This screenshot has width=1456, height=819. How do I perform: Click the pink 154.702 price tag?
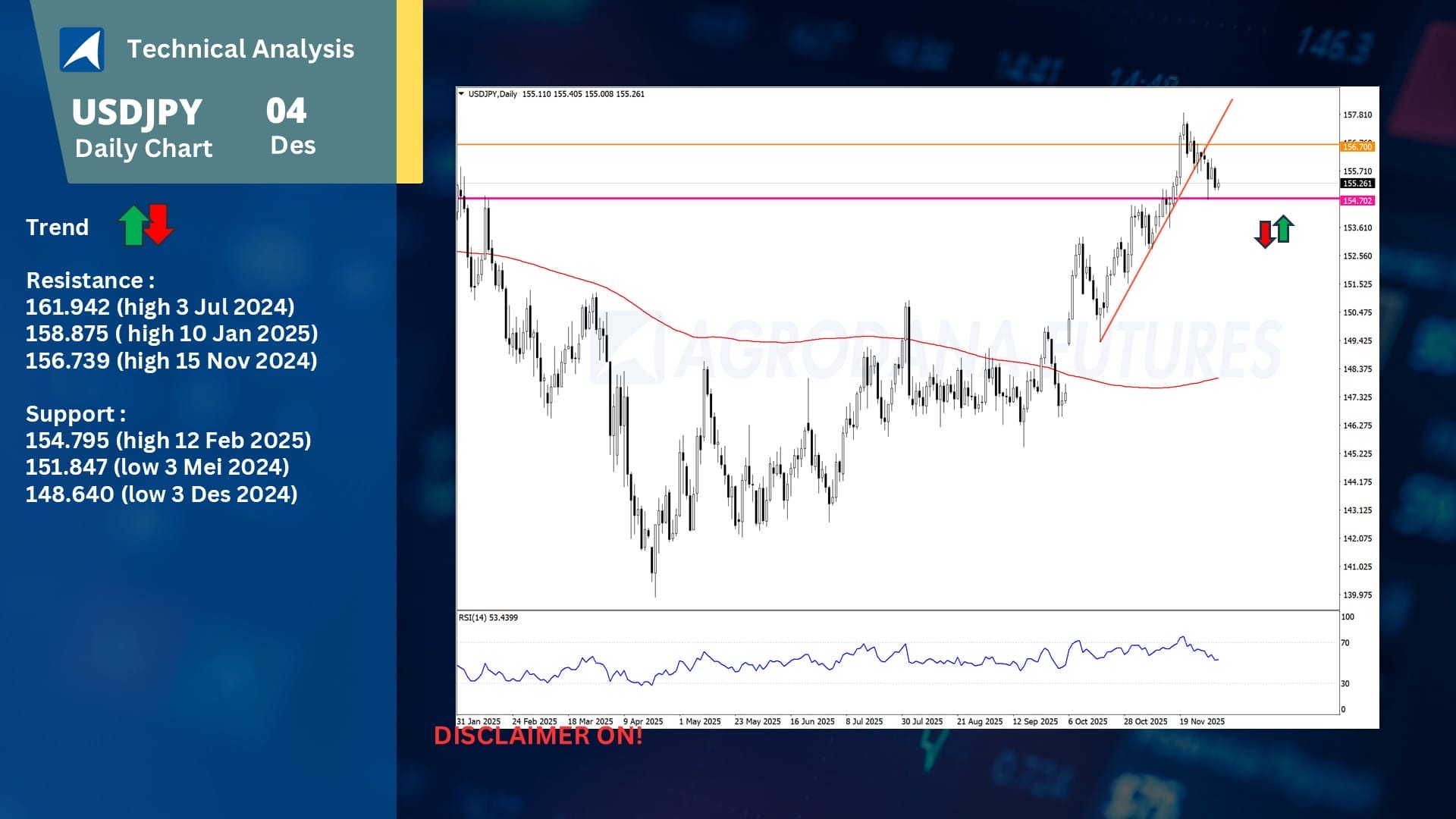(1357, 201)
